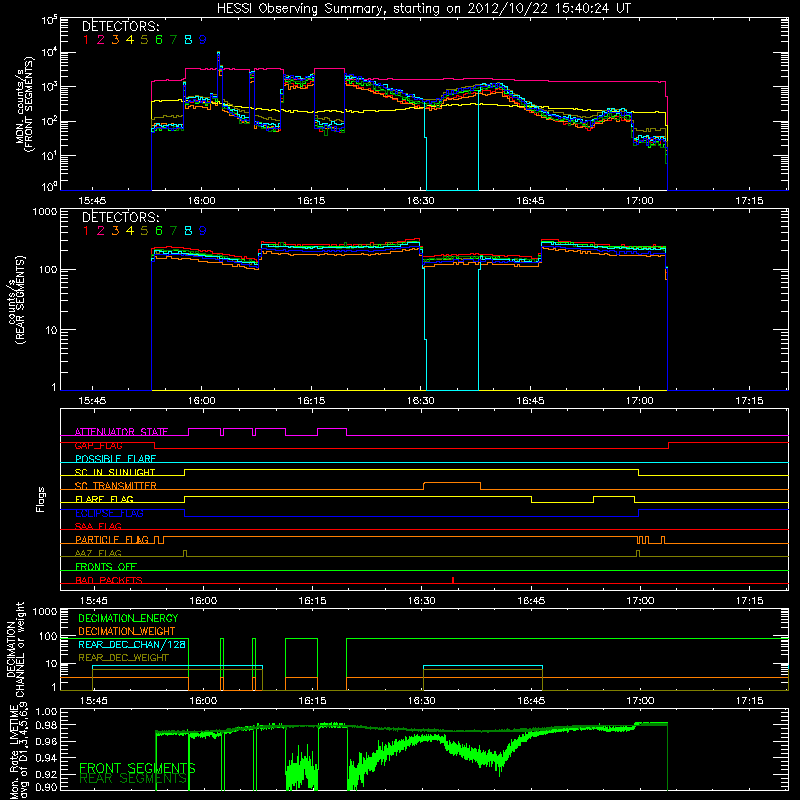The image size is (800, 800).
Task: Click 16:30 tick under the front segments plot
Action: (x=420, y=201)
